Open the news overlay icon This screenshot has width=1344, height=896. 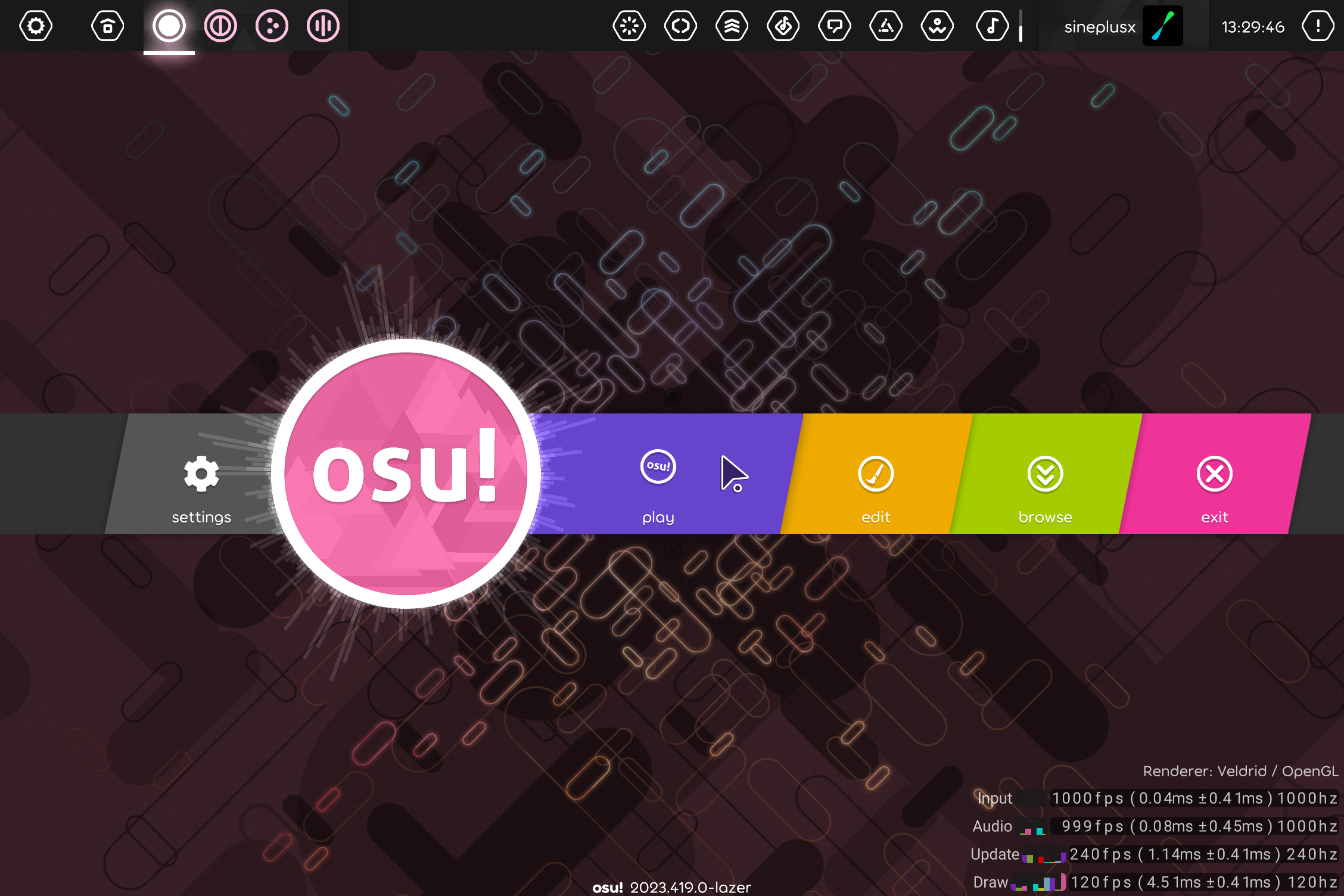click(x=629, y=26)
